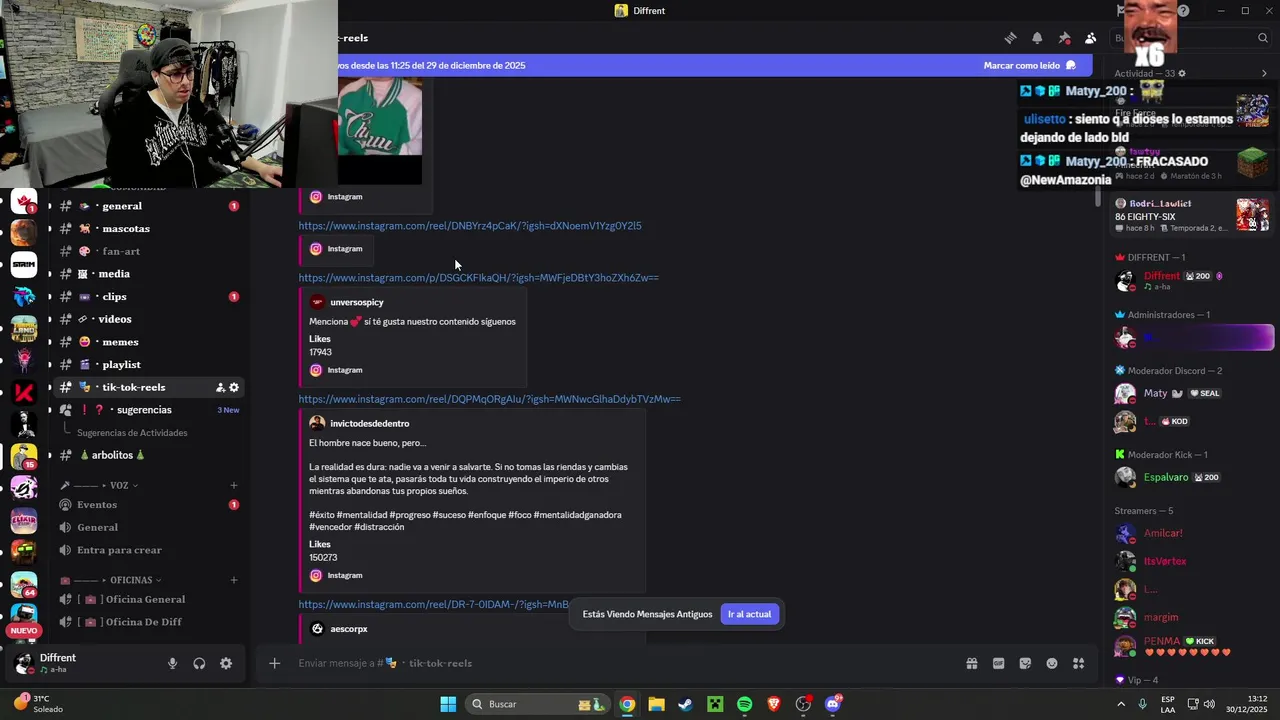Open Sugerencias de Actividades thread
This screenshot has height=720, width=1280.
[132, 433]
